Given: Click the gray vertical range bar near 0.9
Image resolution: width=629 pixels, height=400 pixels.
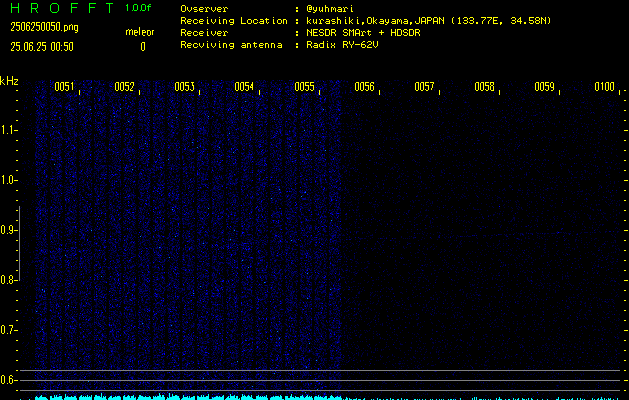Looking at the screenshot, I should tap(19, 243).
